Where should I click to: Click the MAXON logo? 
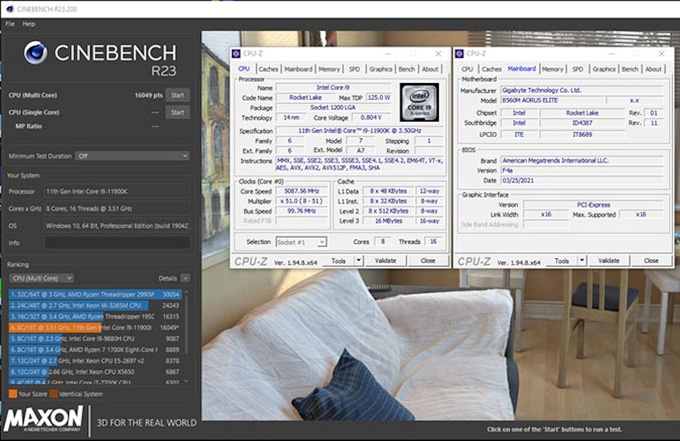point(43,419)
